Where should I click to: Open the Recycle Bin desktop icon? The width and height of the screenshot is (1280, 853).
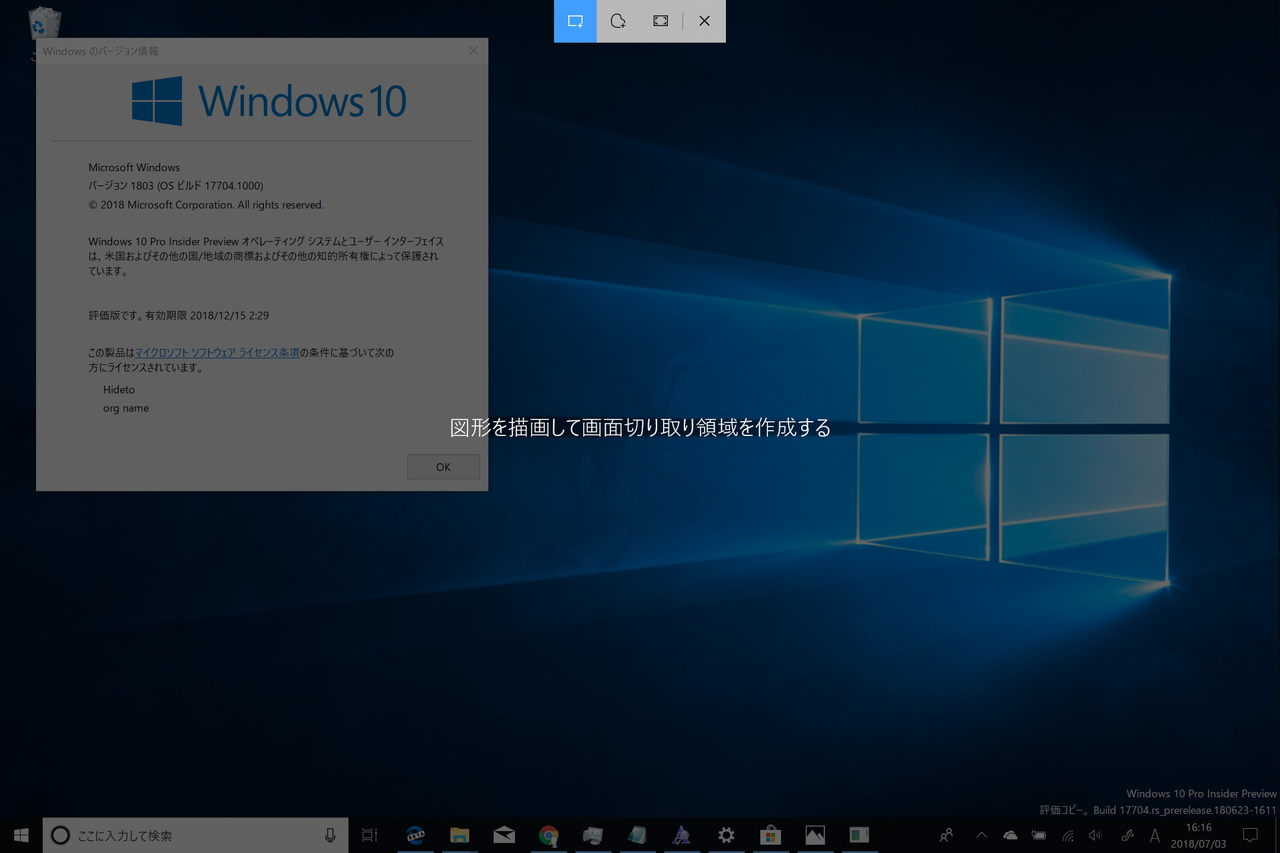tap(45, 25)
